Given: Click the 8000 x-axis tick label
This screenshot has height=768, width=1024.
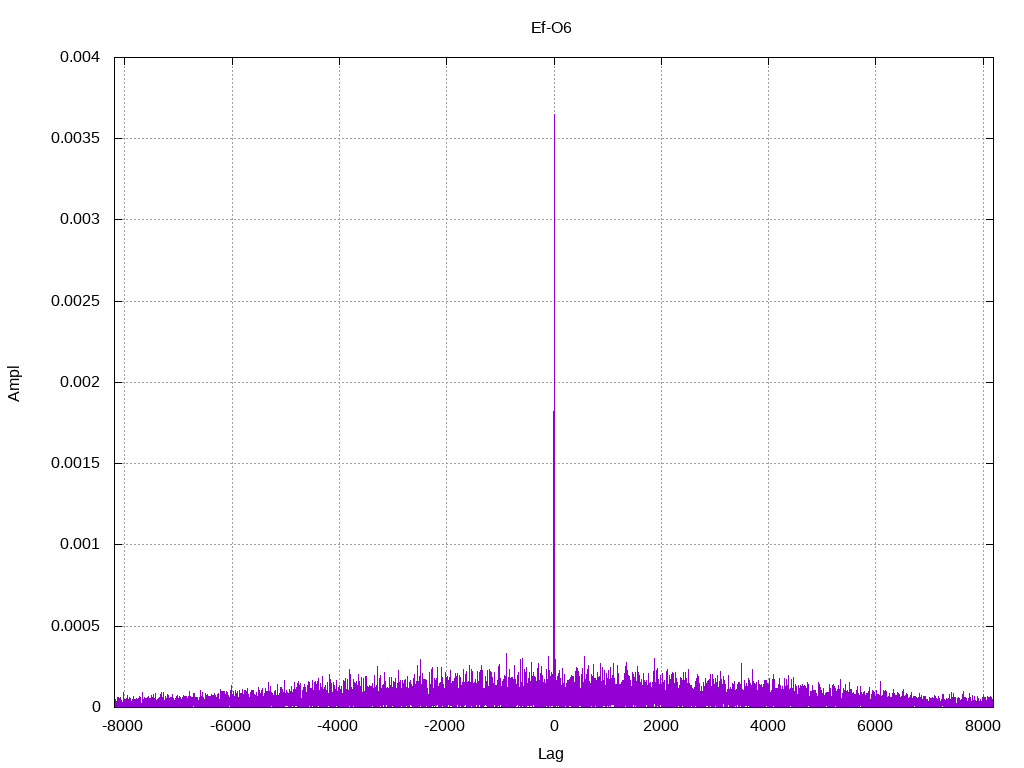Looking at the screenshot, I should click(983, 726).
